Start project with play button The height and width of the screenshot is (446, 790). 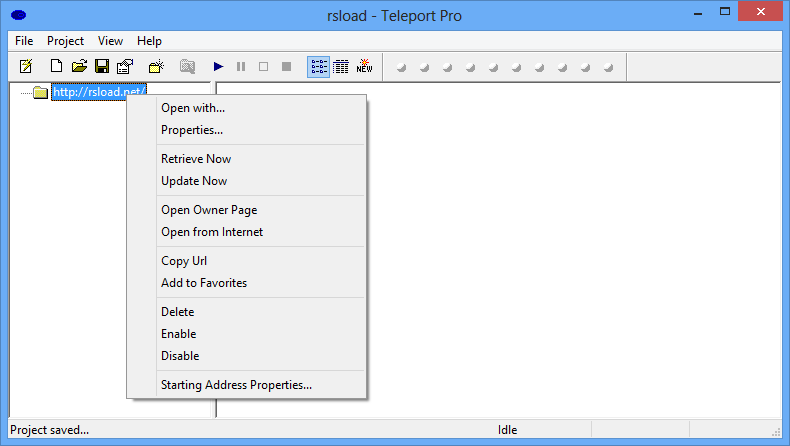(x=218, y=67)
